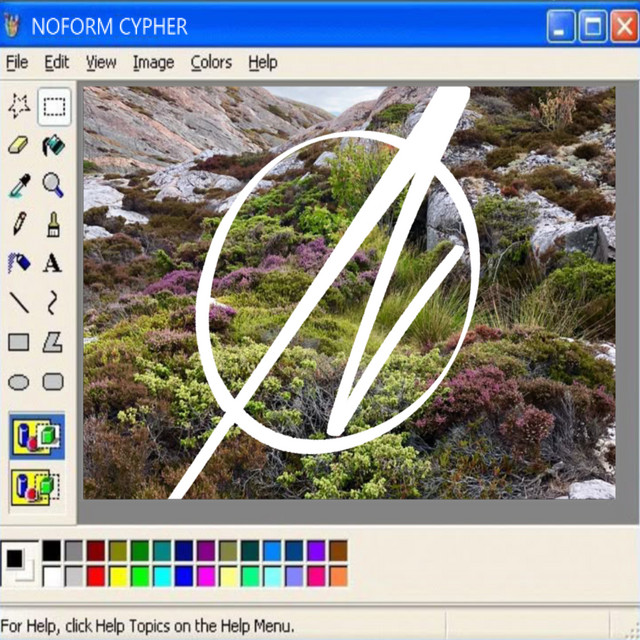Pick the red color swatch in palette
Image resolution: width=640 pixels, height=640 pixels.
96,576
